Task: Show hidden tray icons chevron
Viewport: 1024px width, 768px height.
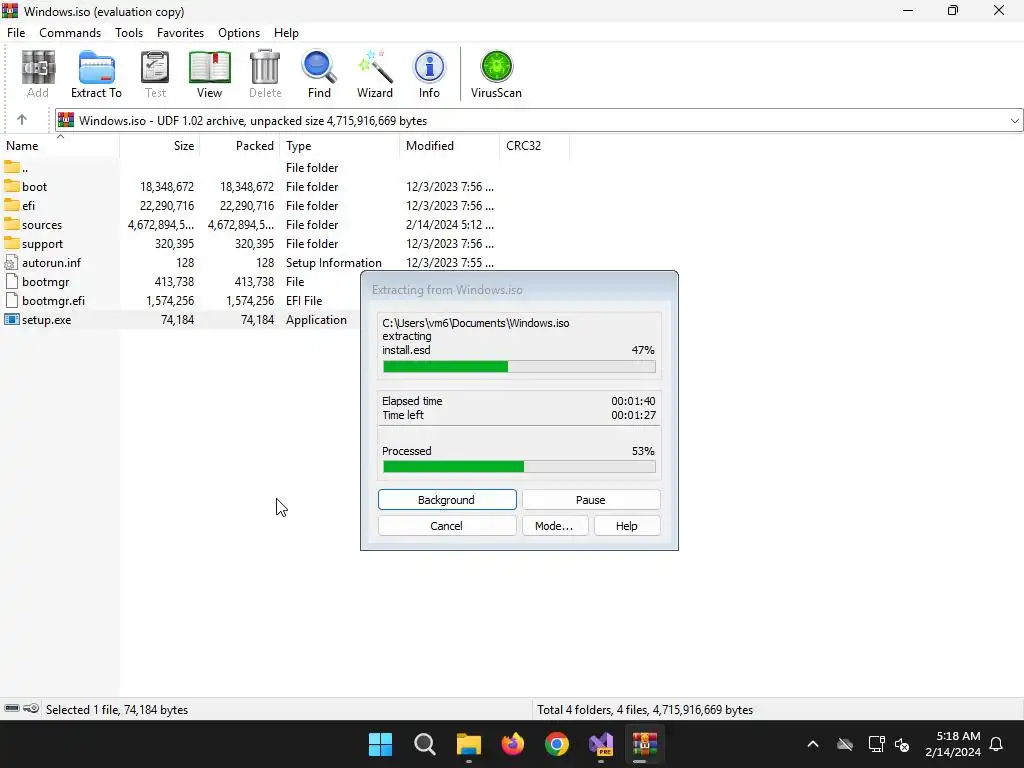Action: (x=813, y=744)
